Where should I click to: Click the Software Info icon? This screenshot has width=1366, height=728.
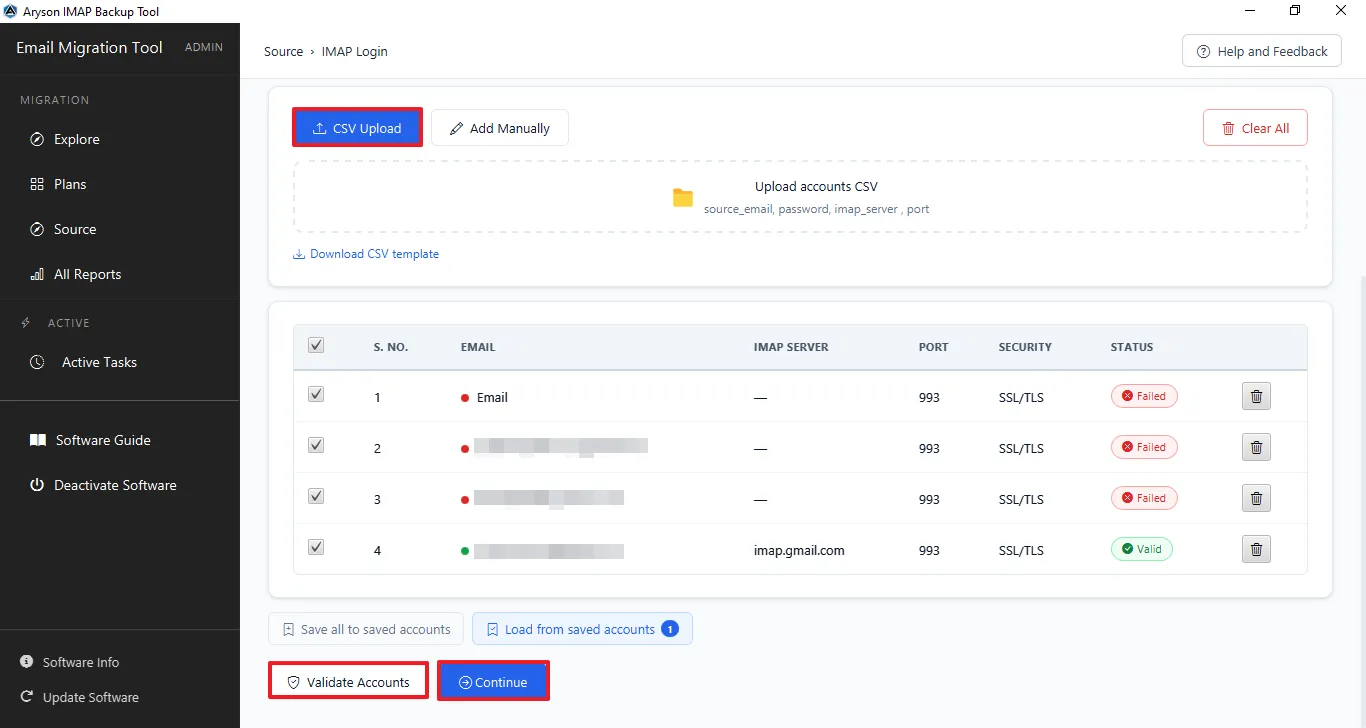click(x=26, y=662)
